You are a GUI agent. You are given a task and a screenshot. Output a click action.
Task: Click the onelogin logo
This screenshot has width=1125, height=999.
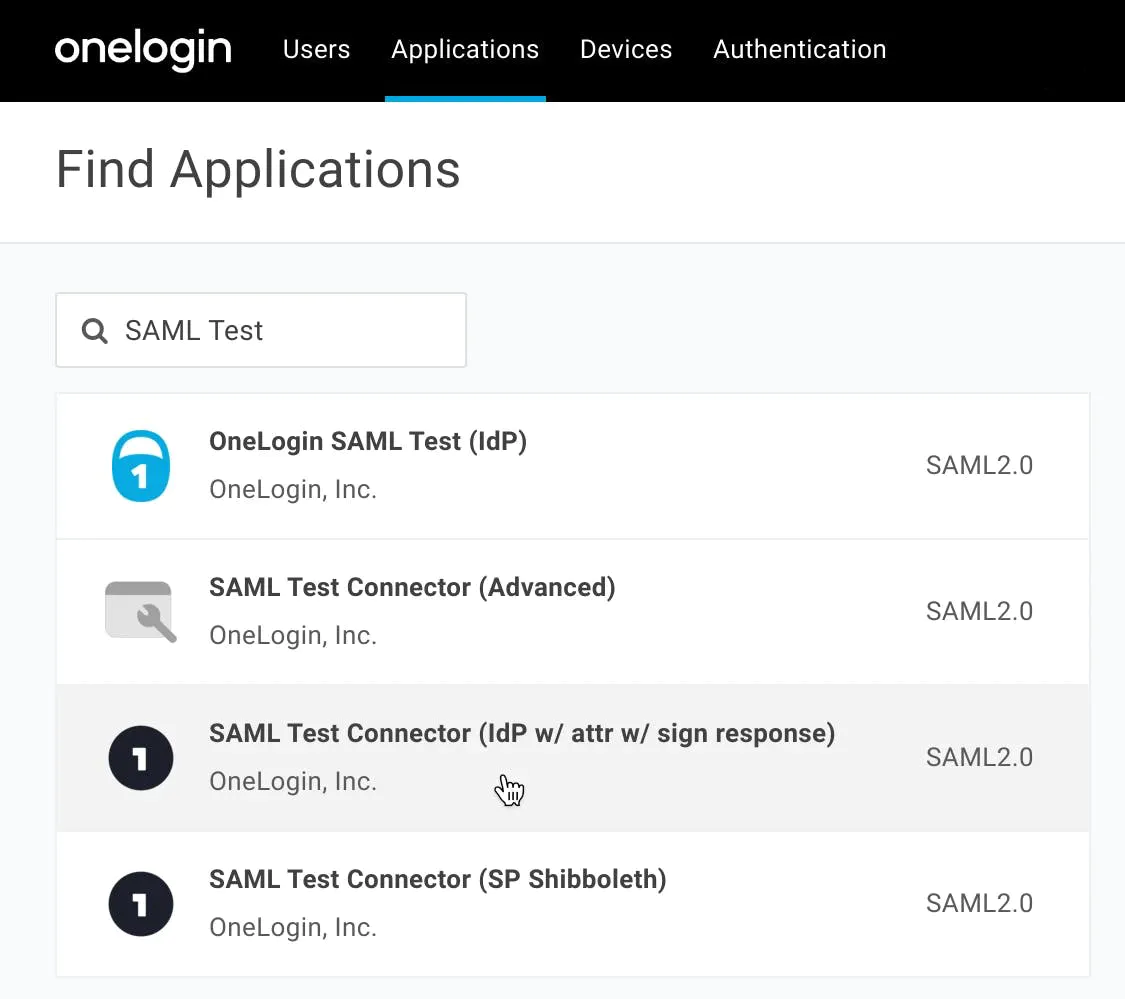click(x=143, y=50)
